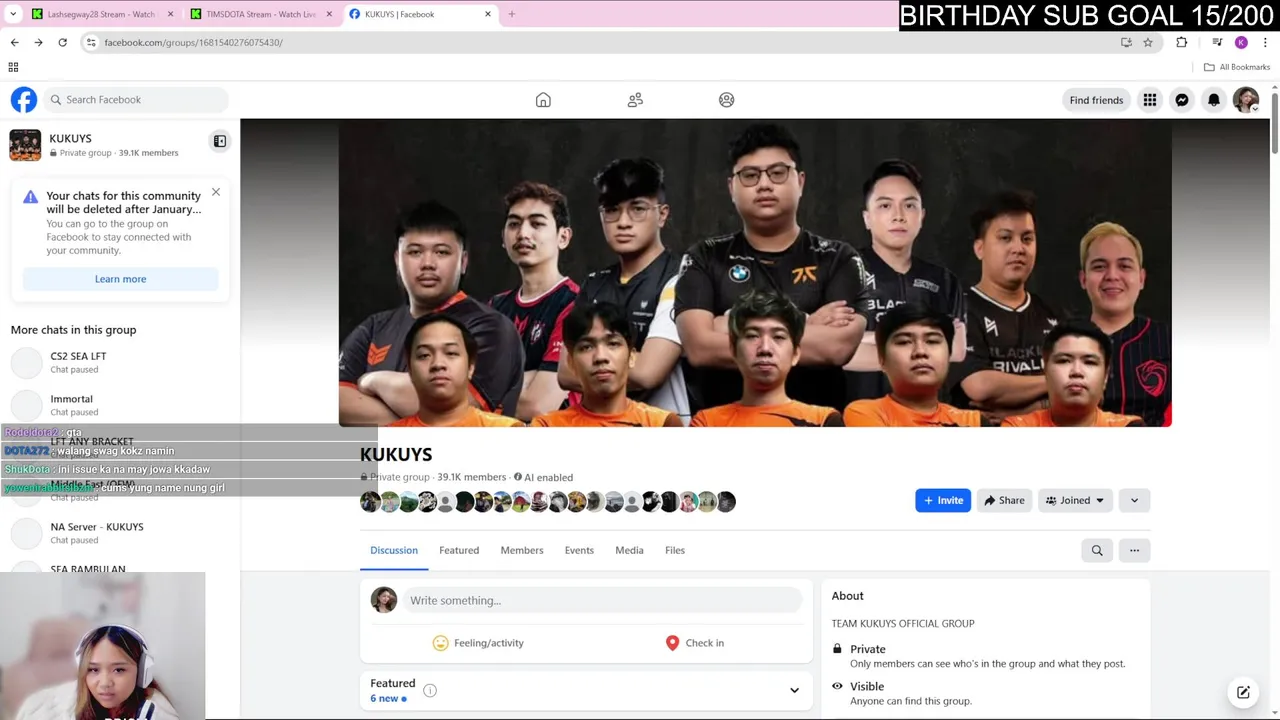Image resolution: width=1280 pixels, height=720 pixels.
Task: Open the Groups icon in top navigation
Action: click(727, 100)
